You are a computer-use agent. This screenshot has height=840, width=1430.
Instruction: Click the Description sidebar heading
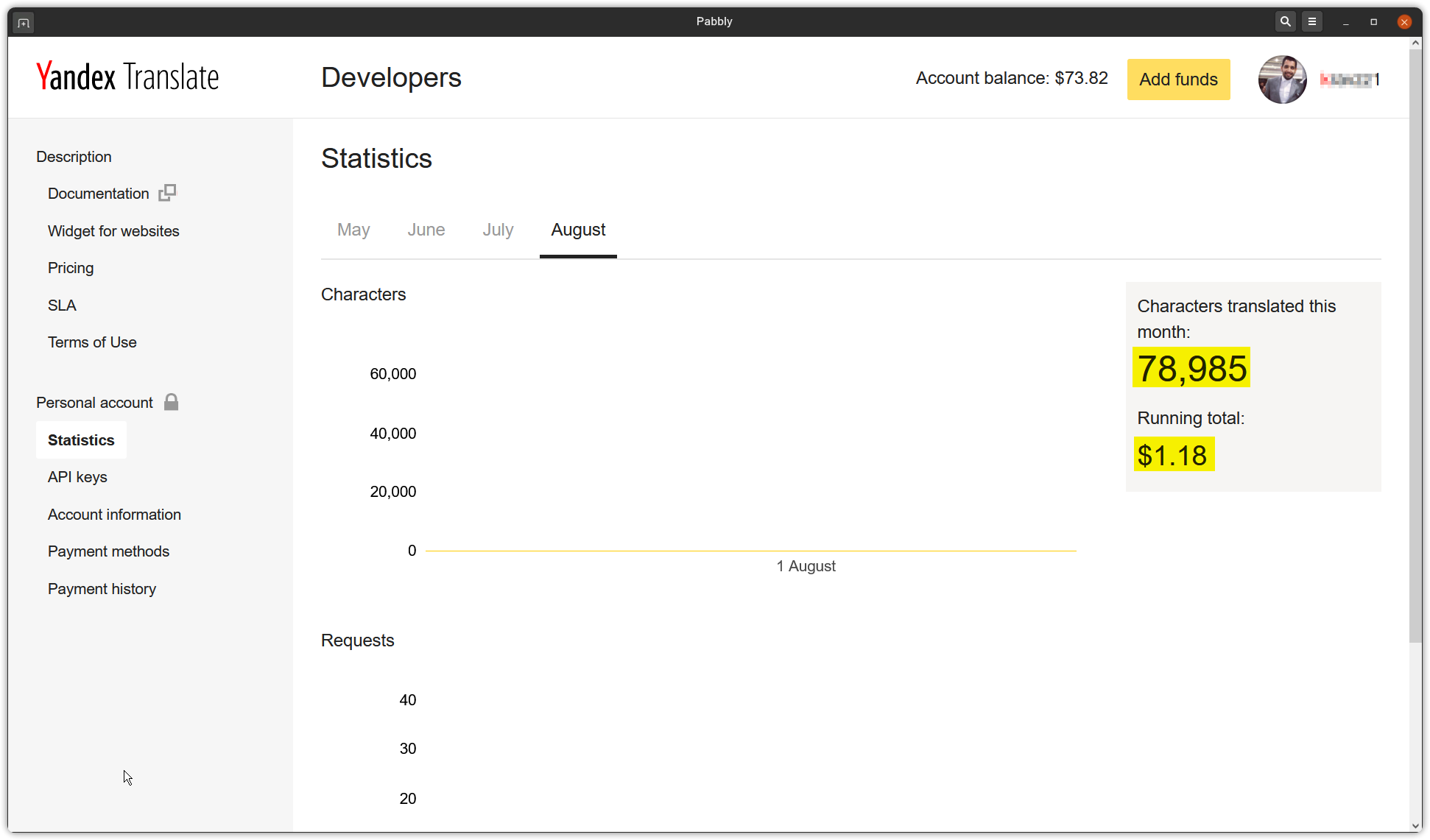(74, 157)
